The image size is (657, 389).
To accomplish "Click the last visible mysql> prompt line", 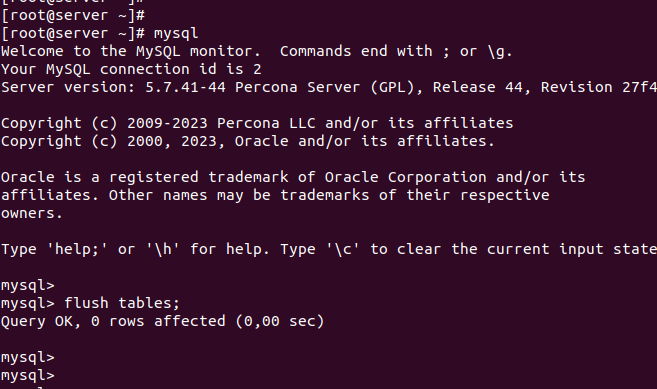I will pos(28,376).
